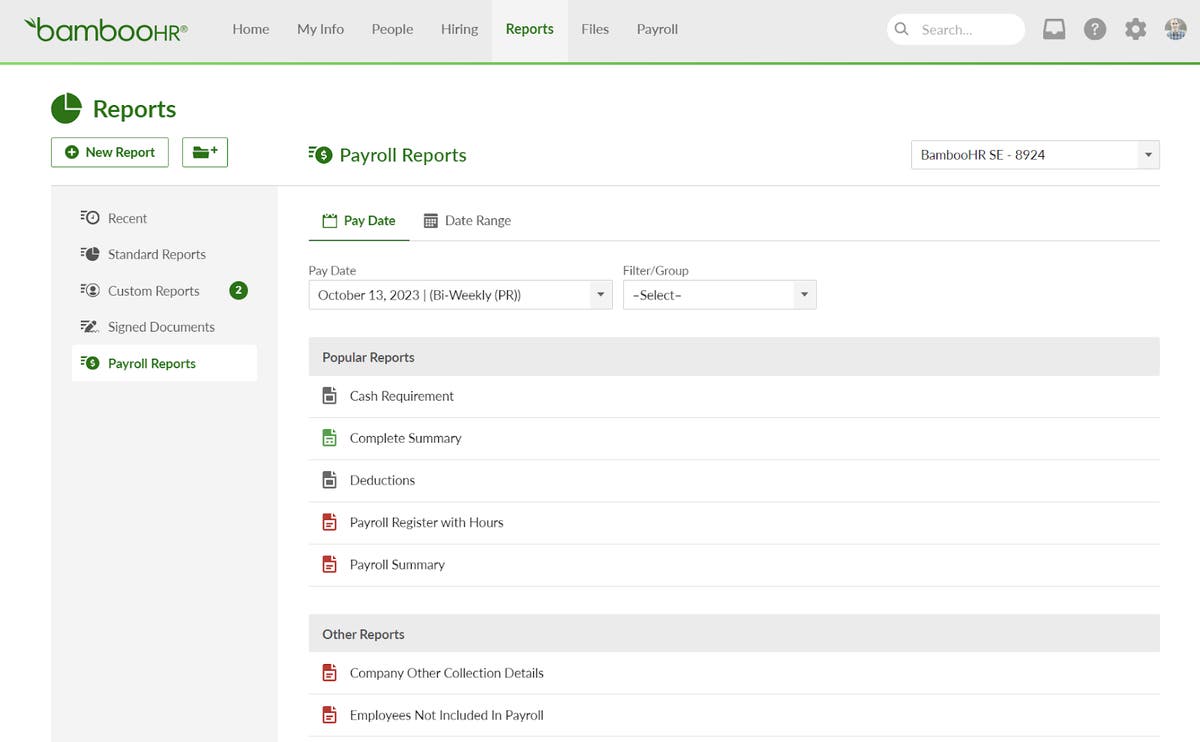Viewport: 1200px width, 742px height.
Task: Open the inbox icon in the header
Action: 1054,29
